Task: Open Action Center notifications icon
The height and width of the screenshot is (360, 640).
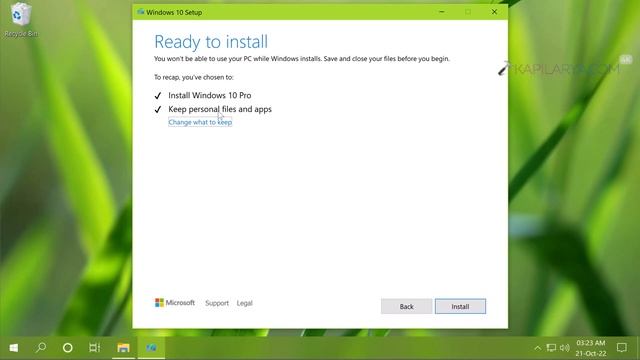Action: click(x=622, y=348)
